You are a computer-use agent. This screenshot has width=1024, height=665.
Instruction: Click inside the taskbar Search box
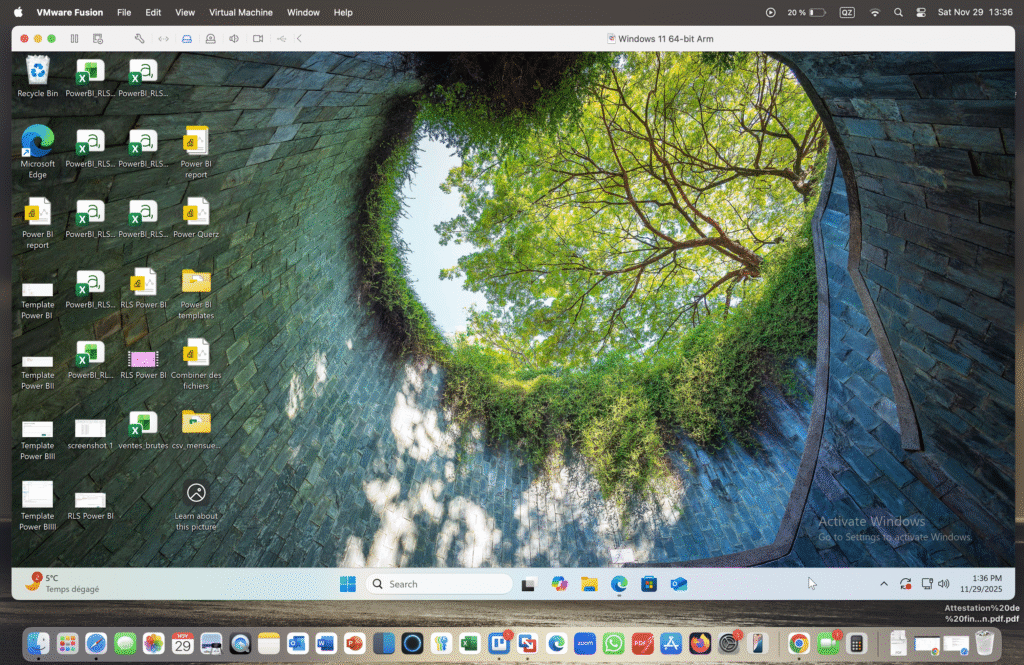click(440, 583)
